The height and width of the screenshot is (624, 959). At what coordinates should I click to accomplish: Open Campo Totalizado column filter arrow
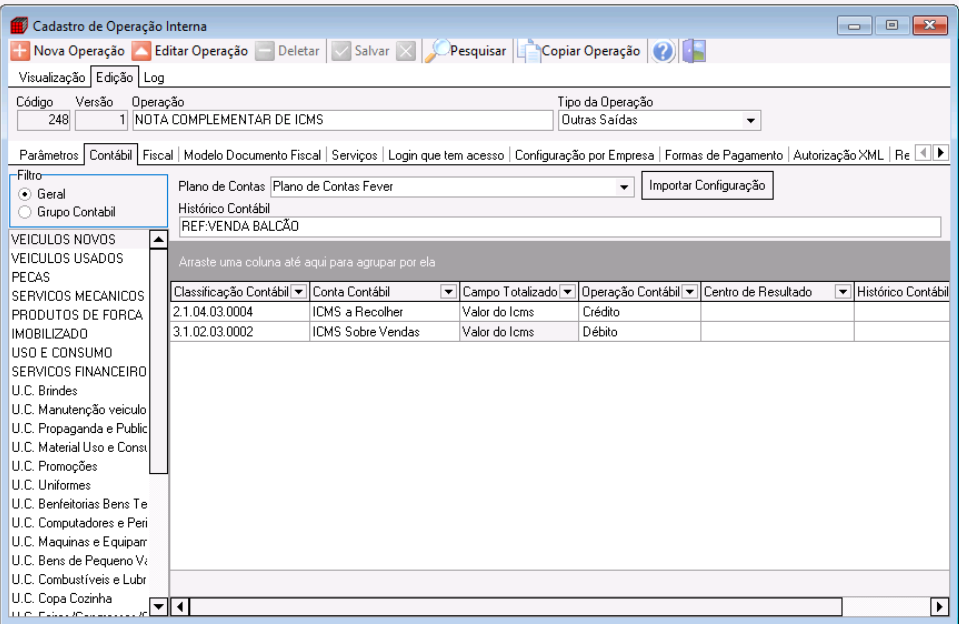pos(568,292)
